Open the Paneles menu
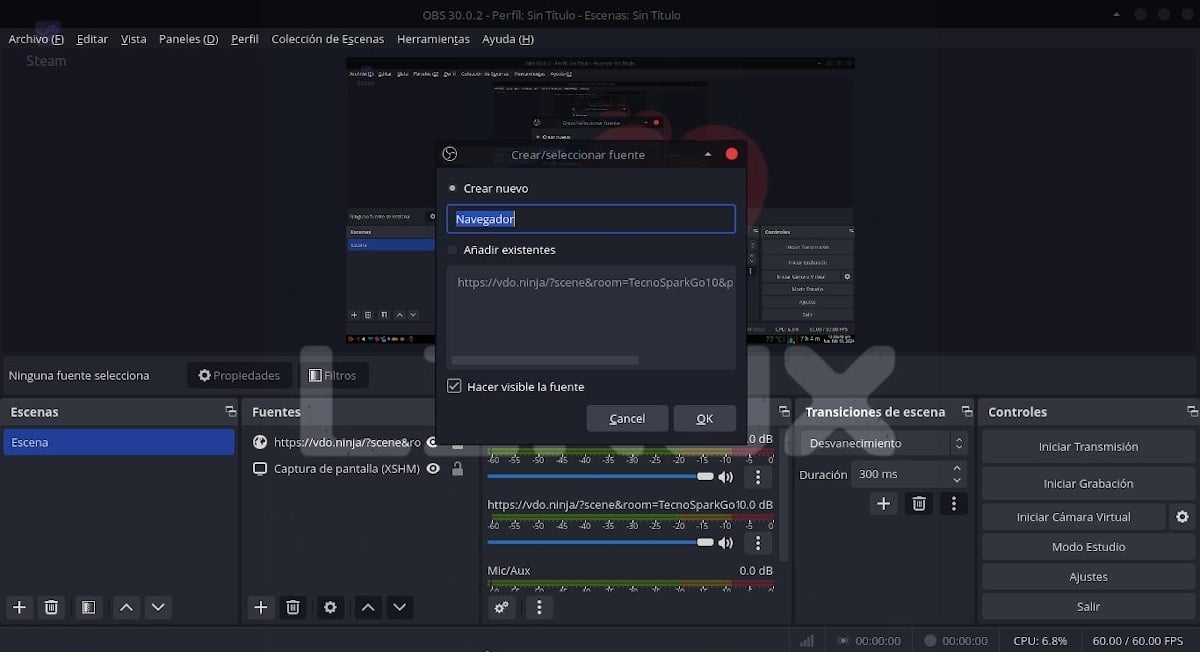Viewport: 1200px width, 652px height. pyautogui.click(x=188, y=39)
